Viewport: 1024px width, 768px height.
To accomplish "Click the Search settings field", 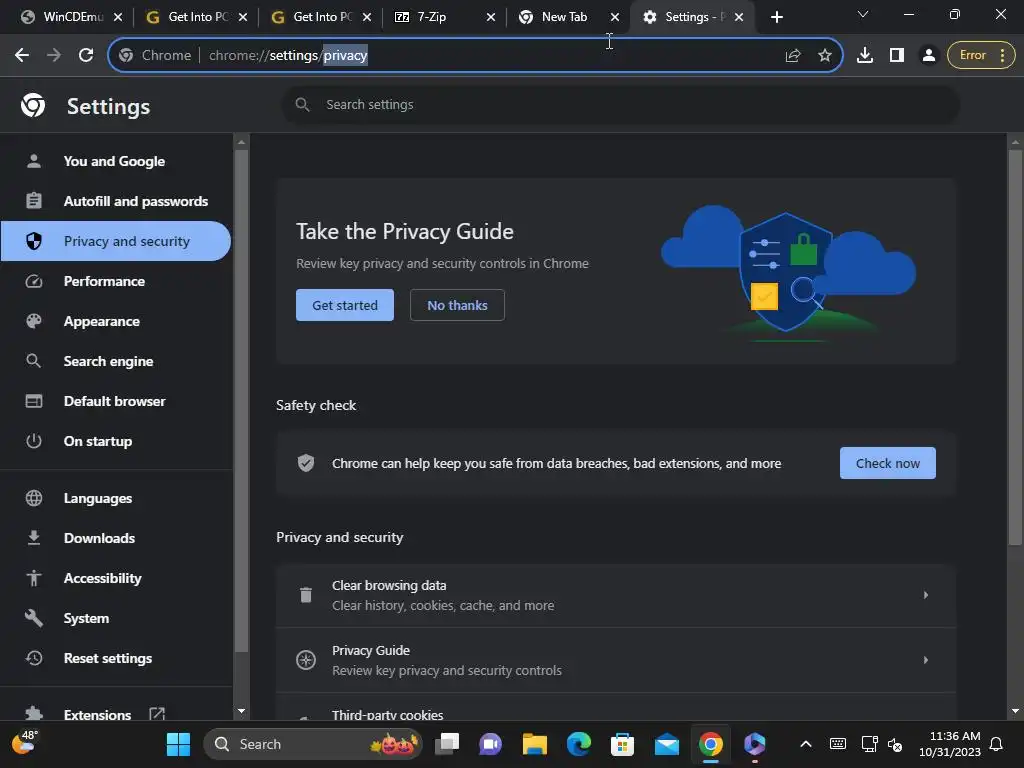I will pyautogui.click(x=620, y=104).
